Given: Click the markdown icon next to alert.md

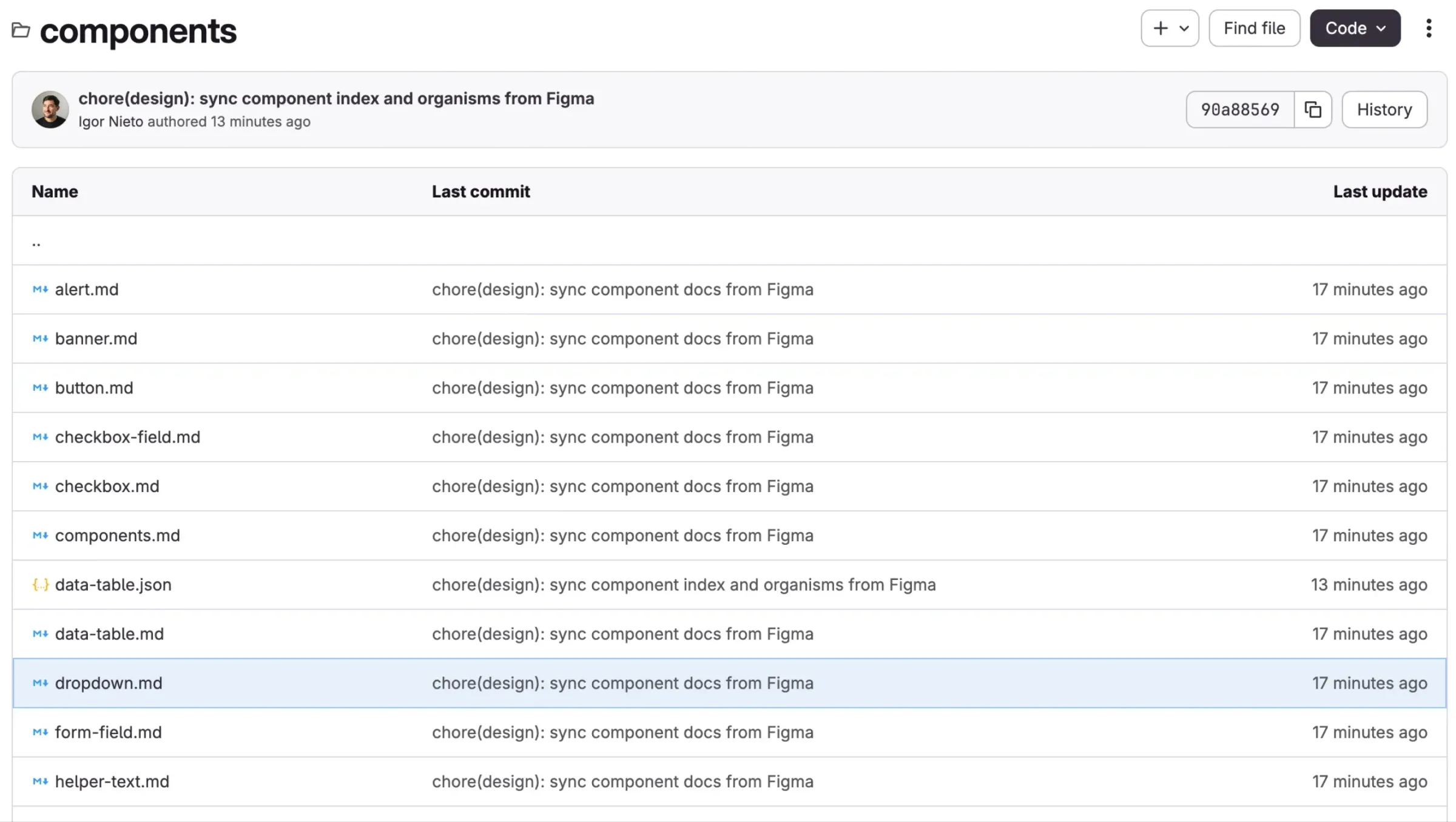Looking at the screenshot, I should pyautogui.click(x=40, y=289).
